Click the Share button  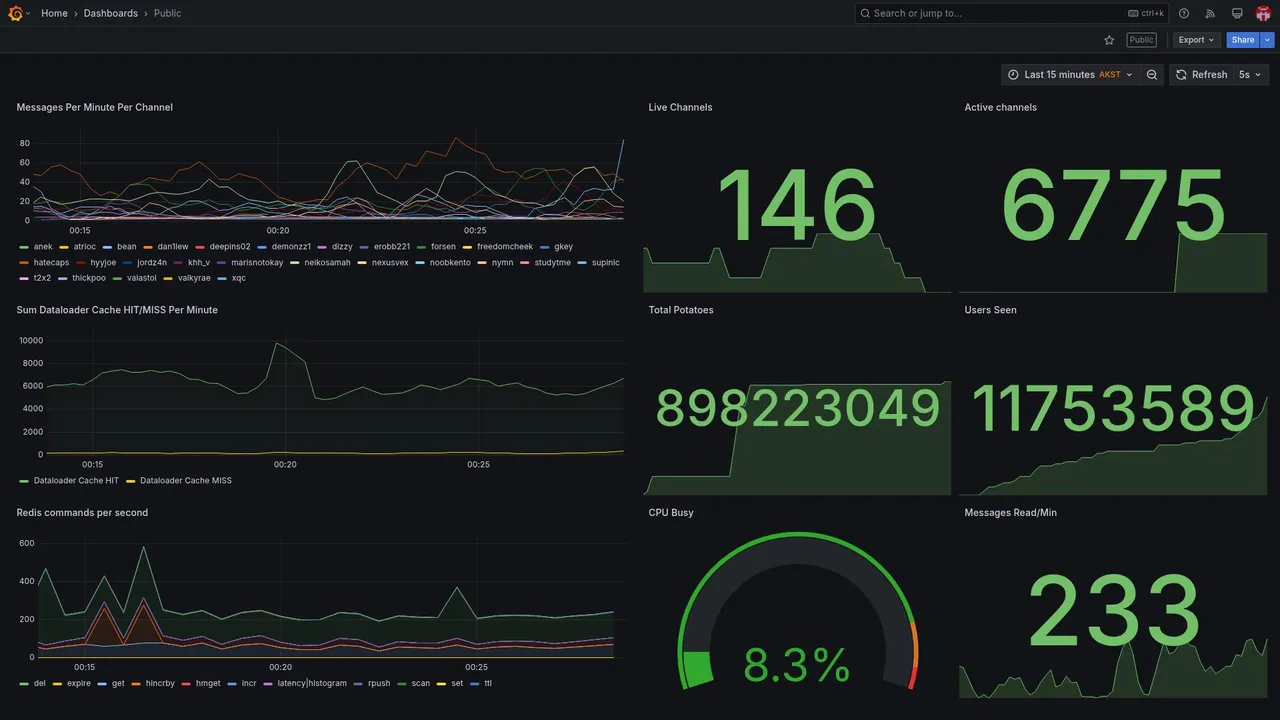(x=1243, y=40)
